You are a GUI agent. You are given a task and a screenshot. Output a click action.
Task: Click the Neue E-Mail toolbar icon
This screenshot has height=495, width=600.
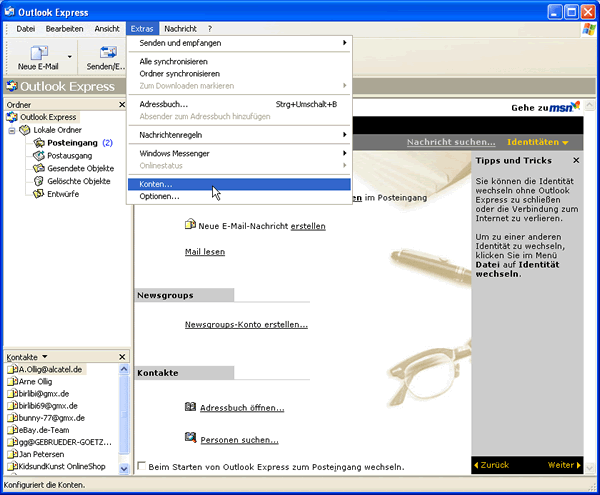pyautogui.click(x=38, y=55)
